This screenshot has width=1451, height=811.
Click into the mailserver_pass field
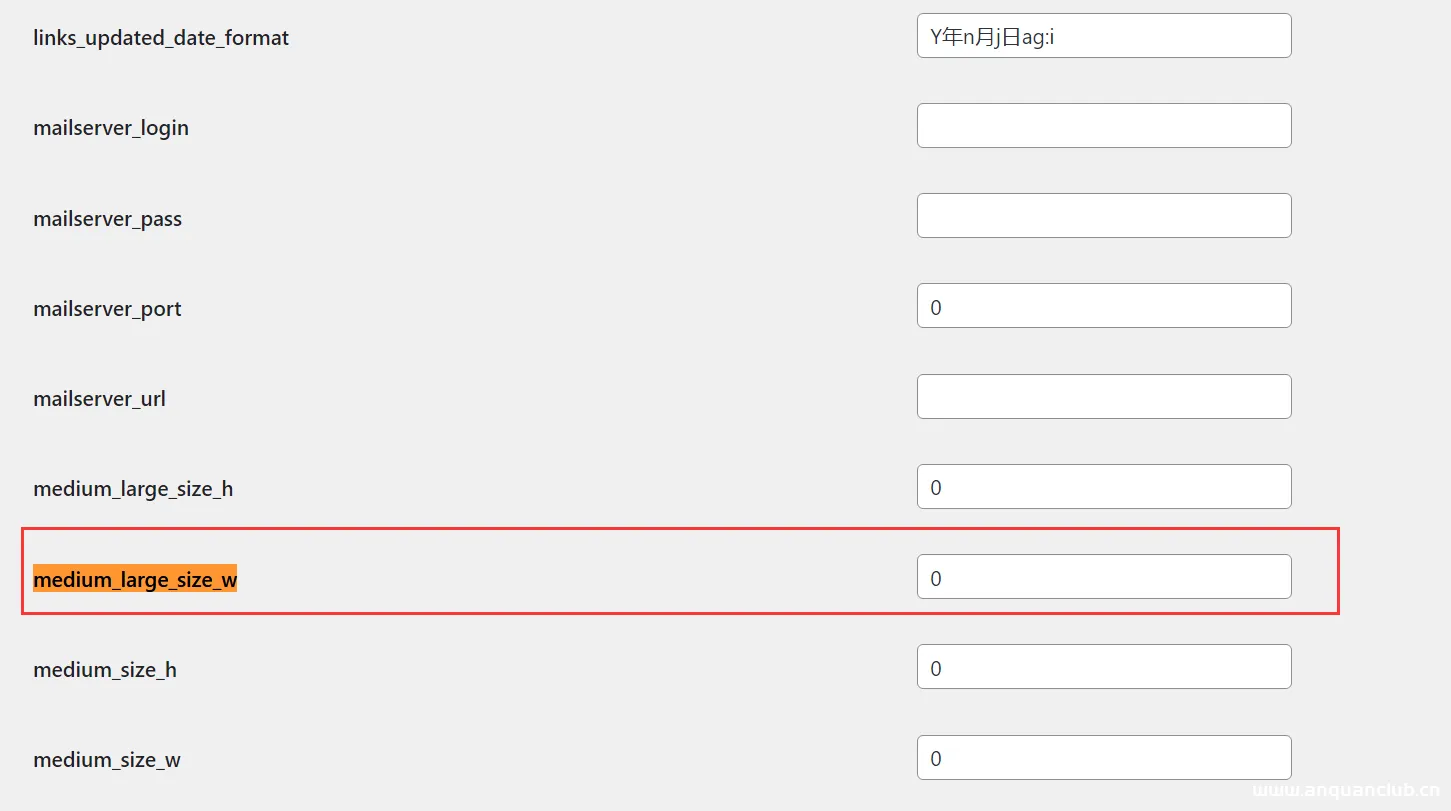[x=1103, y=216]
